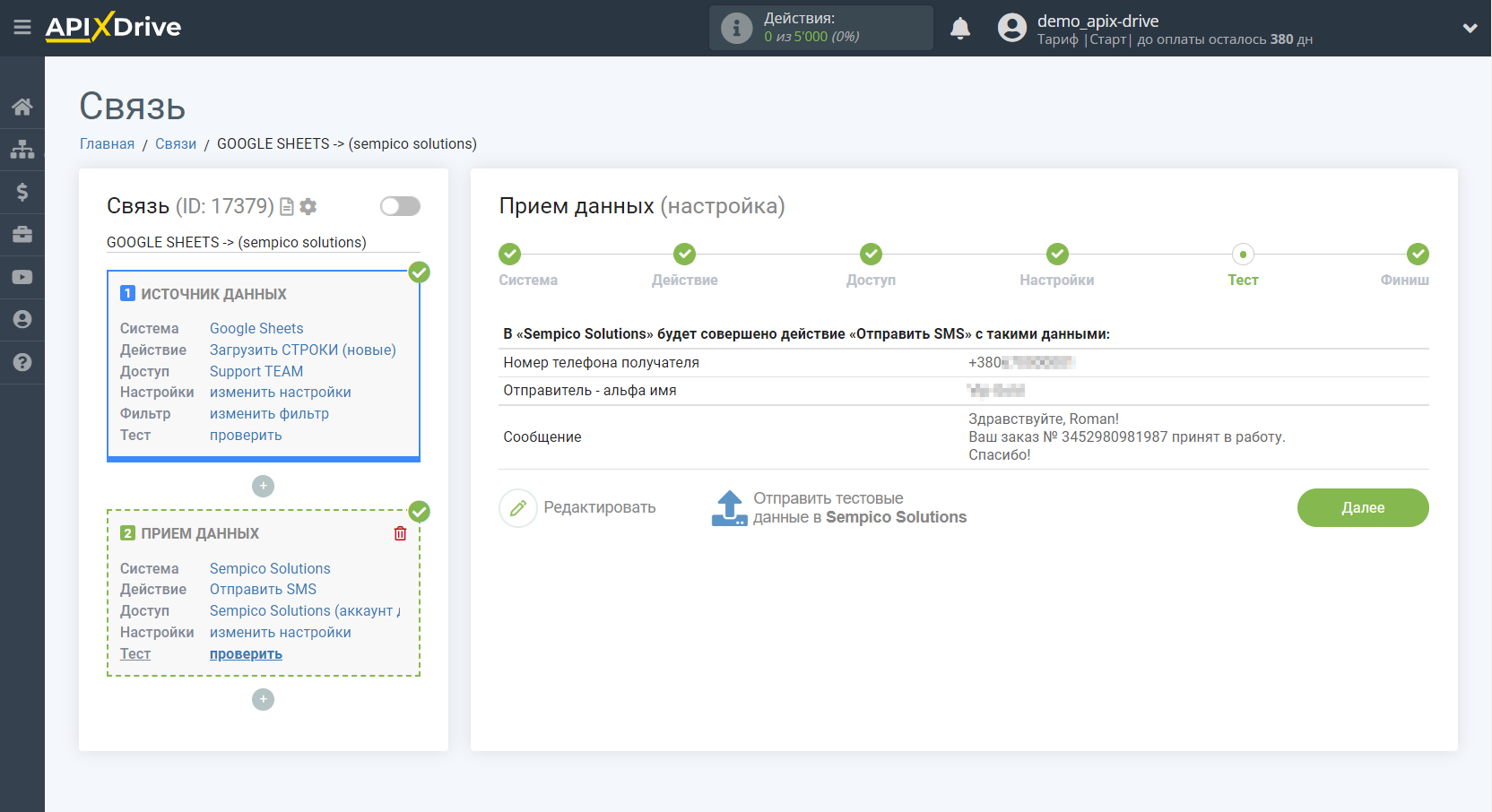
Task: Toggle the connection on/off switch
Action: 400,206
